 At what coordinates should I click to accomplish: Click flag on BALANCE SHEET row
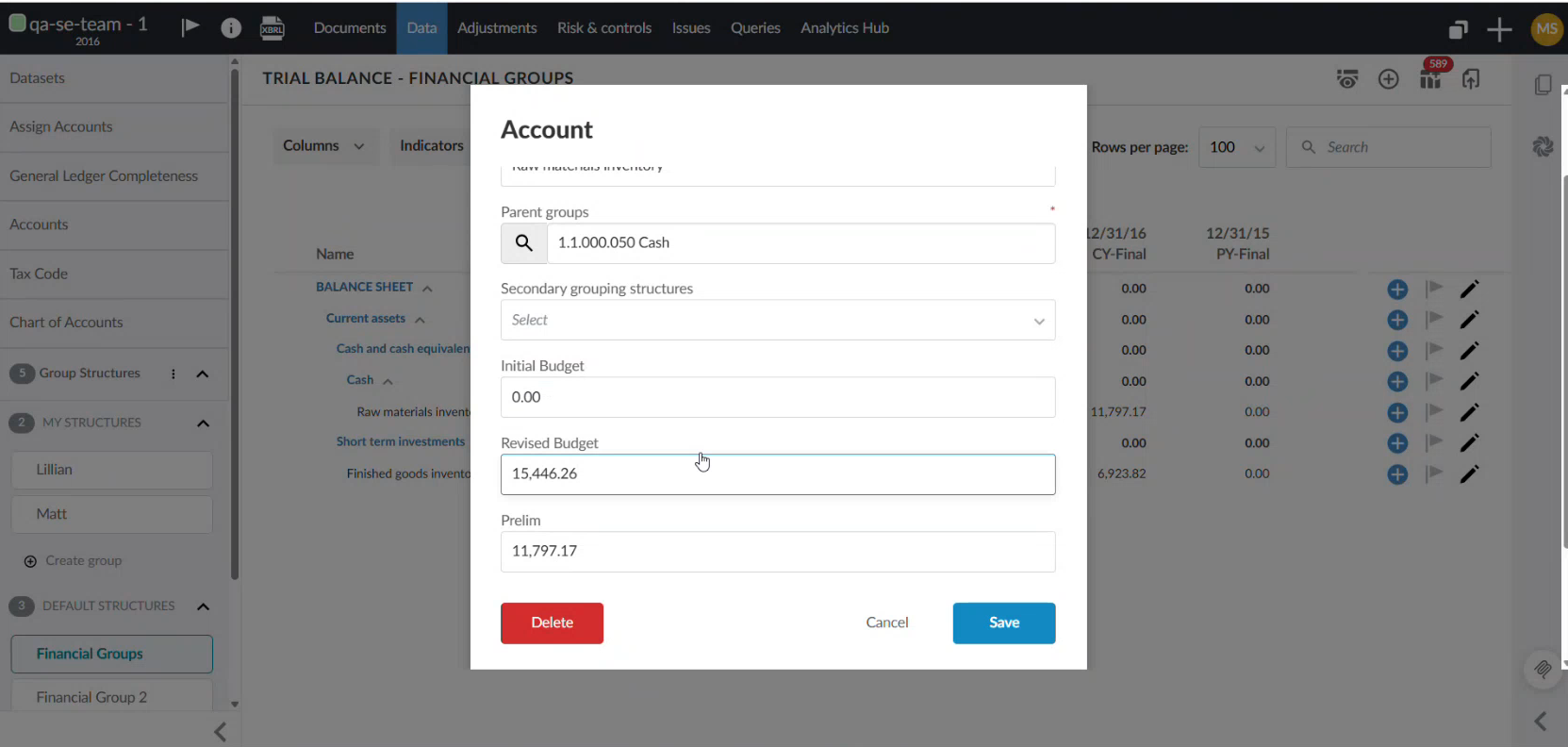tap(1434, 289)
